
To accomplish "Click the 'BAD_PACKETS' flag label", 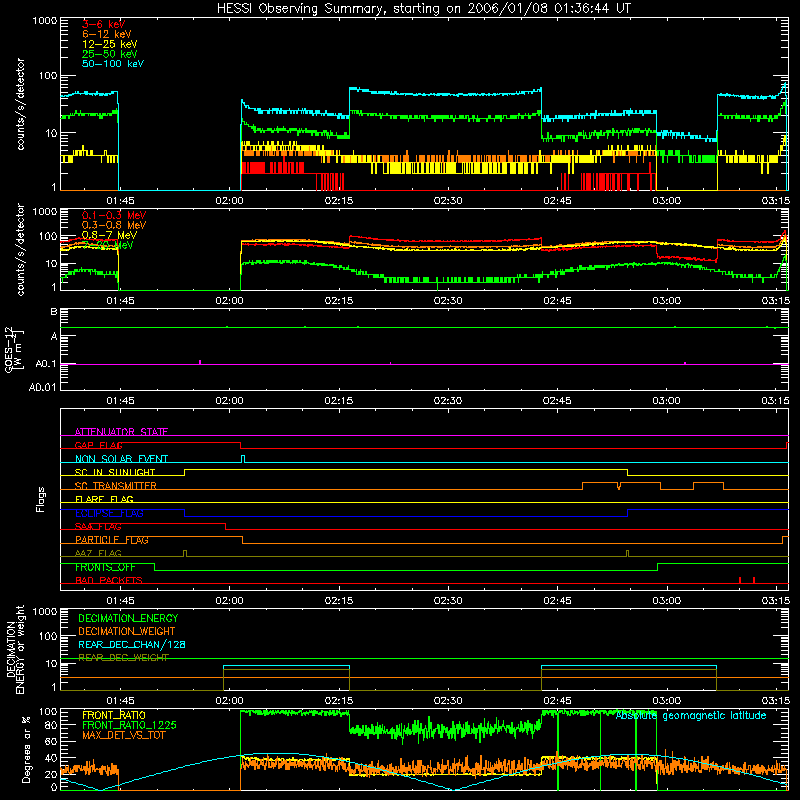I will pos(109,580).
